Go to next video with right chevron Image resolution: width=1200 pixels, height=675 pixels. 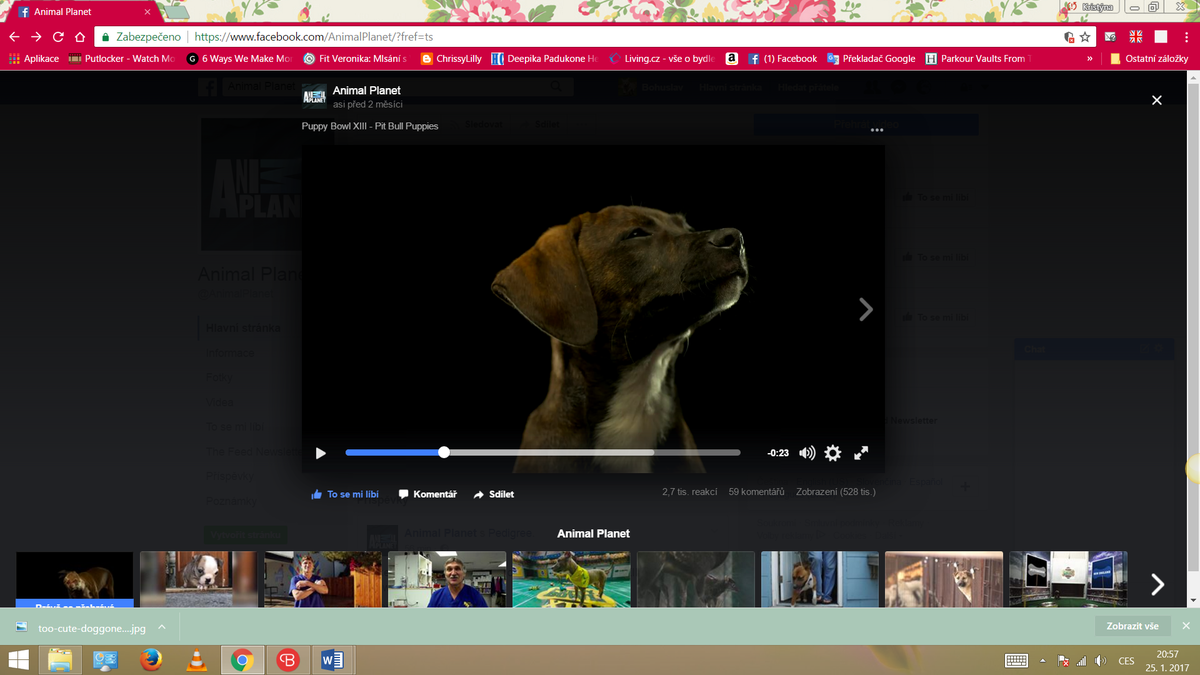[x=866, y=310]
